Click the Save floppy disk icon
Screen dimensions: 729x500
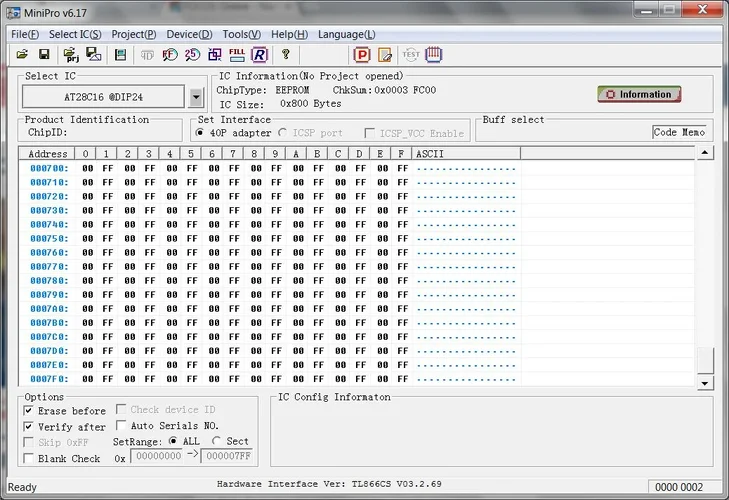(44, 54)
